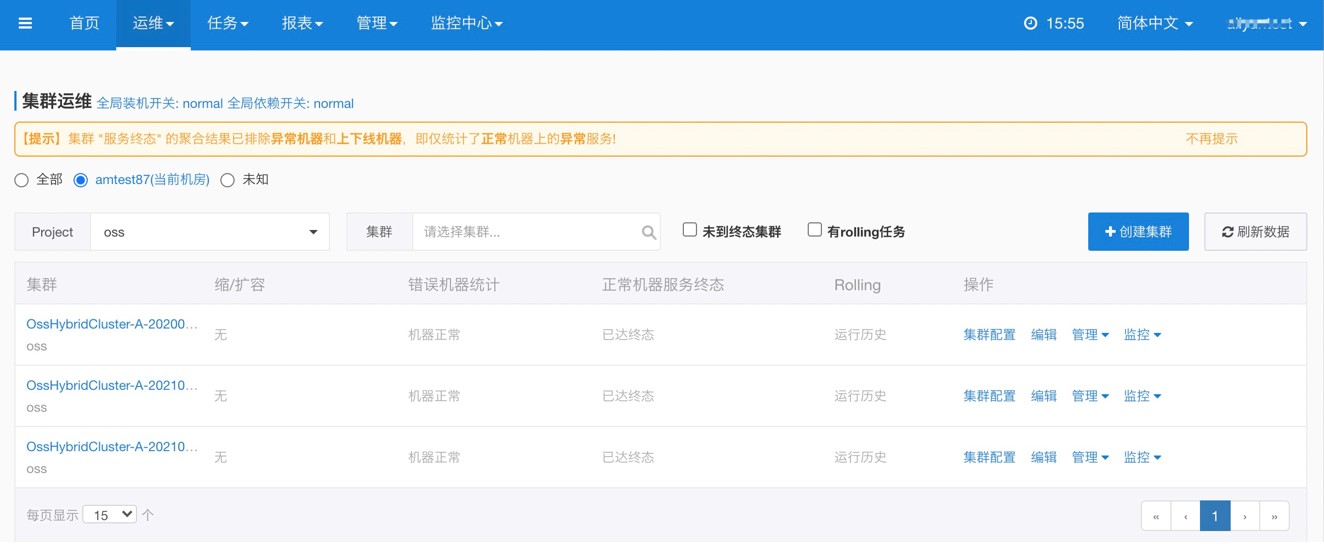Check the 未到终态集群 checkbox
The image size is (1324, 544).
point(690,230)
